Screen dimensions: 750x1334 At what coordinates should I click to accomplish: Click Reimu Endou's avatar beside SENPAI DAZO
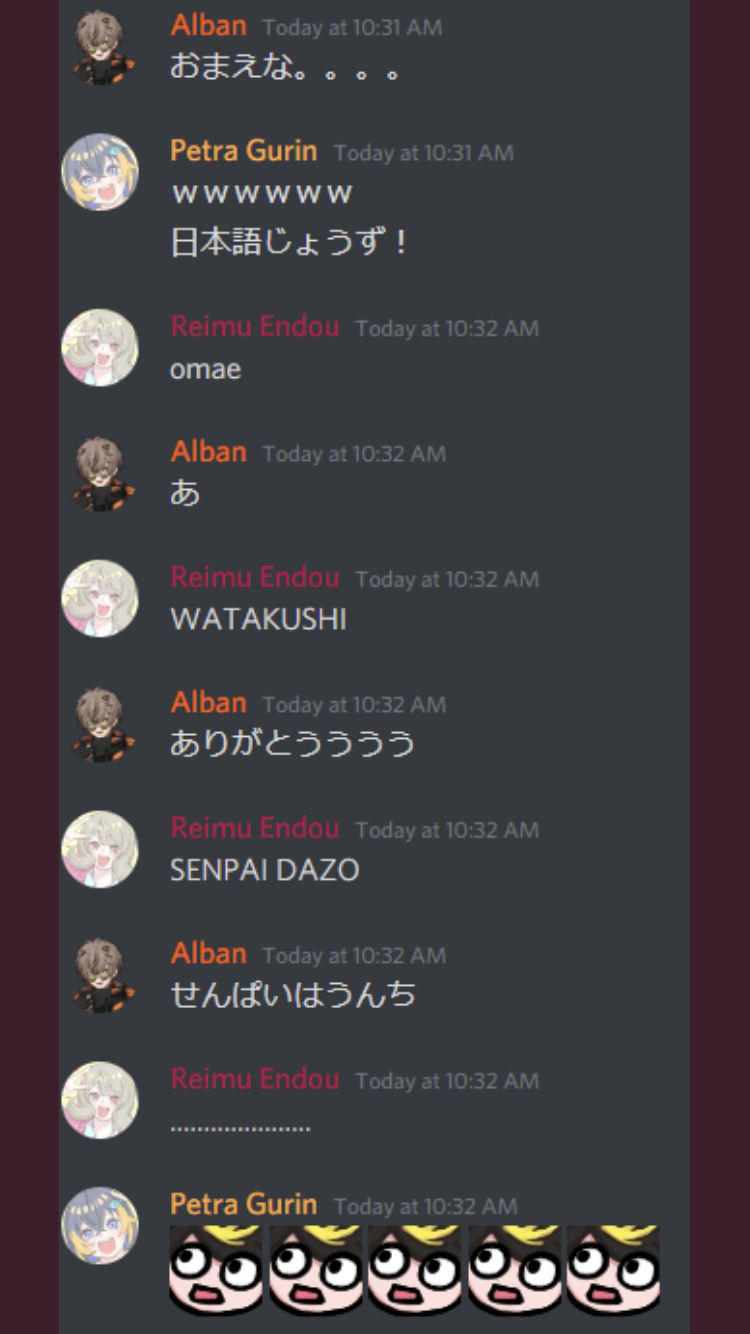point(100,850)
